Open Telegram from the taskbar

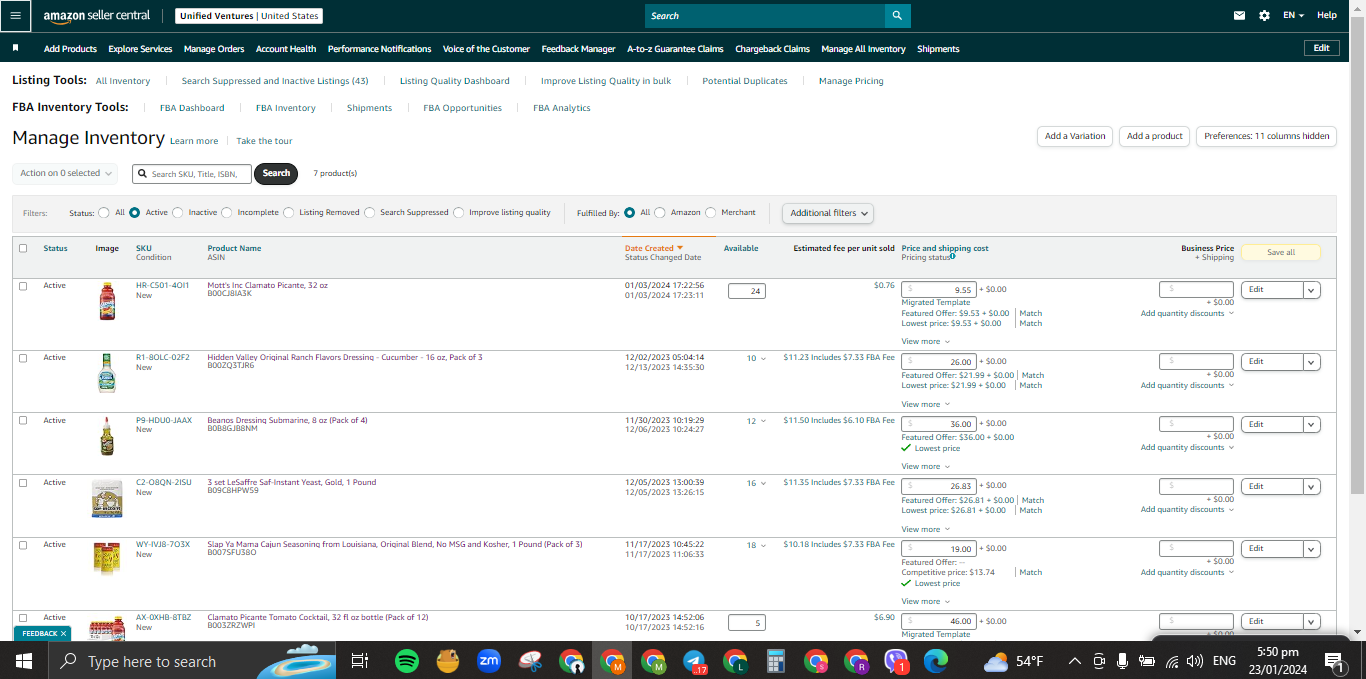click(694, 661)
